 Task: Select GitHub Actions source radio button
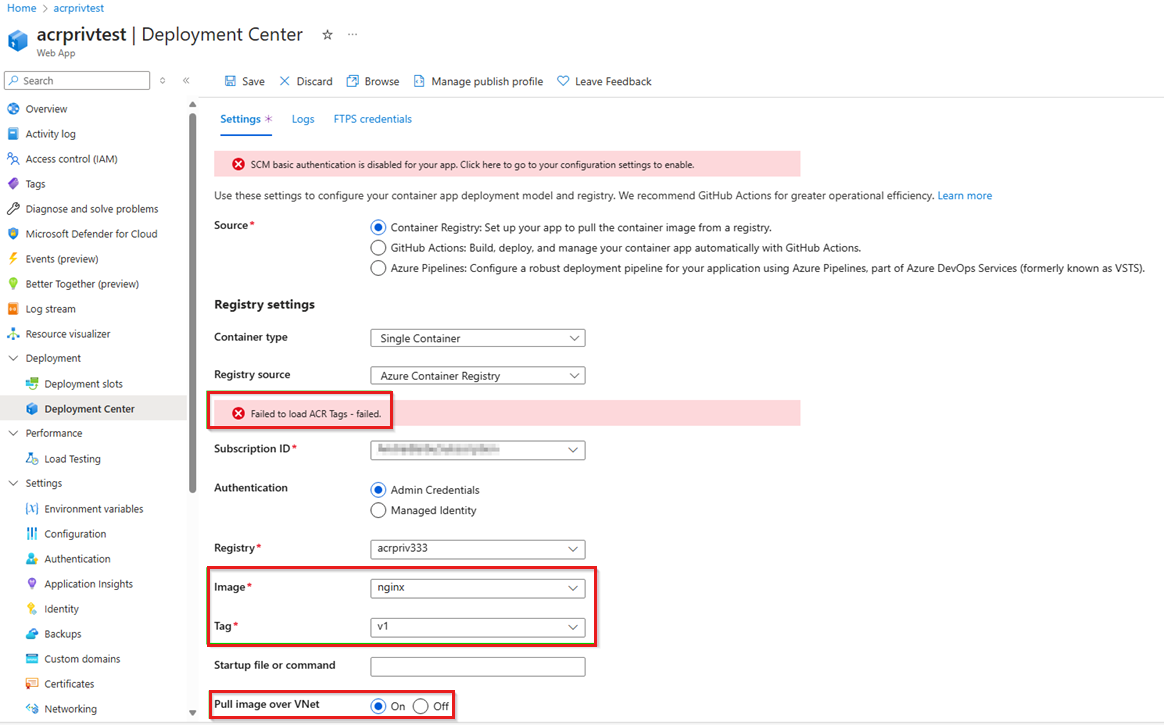(379, 248)
